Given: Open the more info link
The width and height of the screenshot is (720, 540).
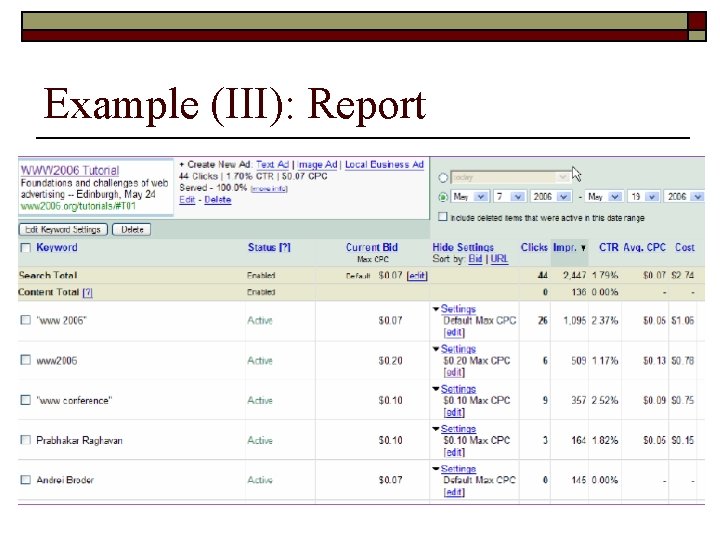Looking at the screenshot, I should [x=269, y=189].
